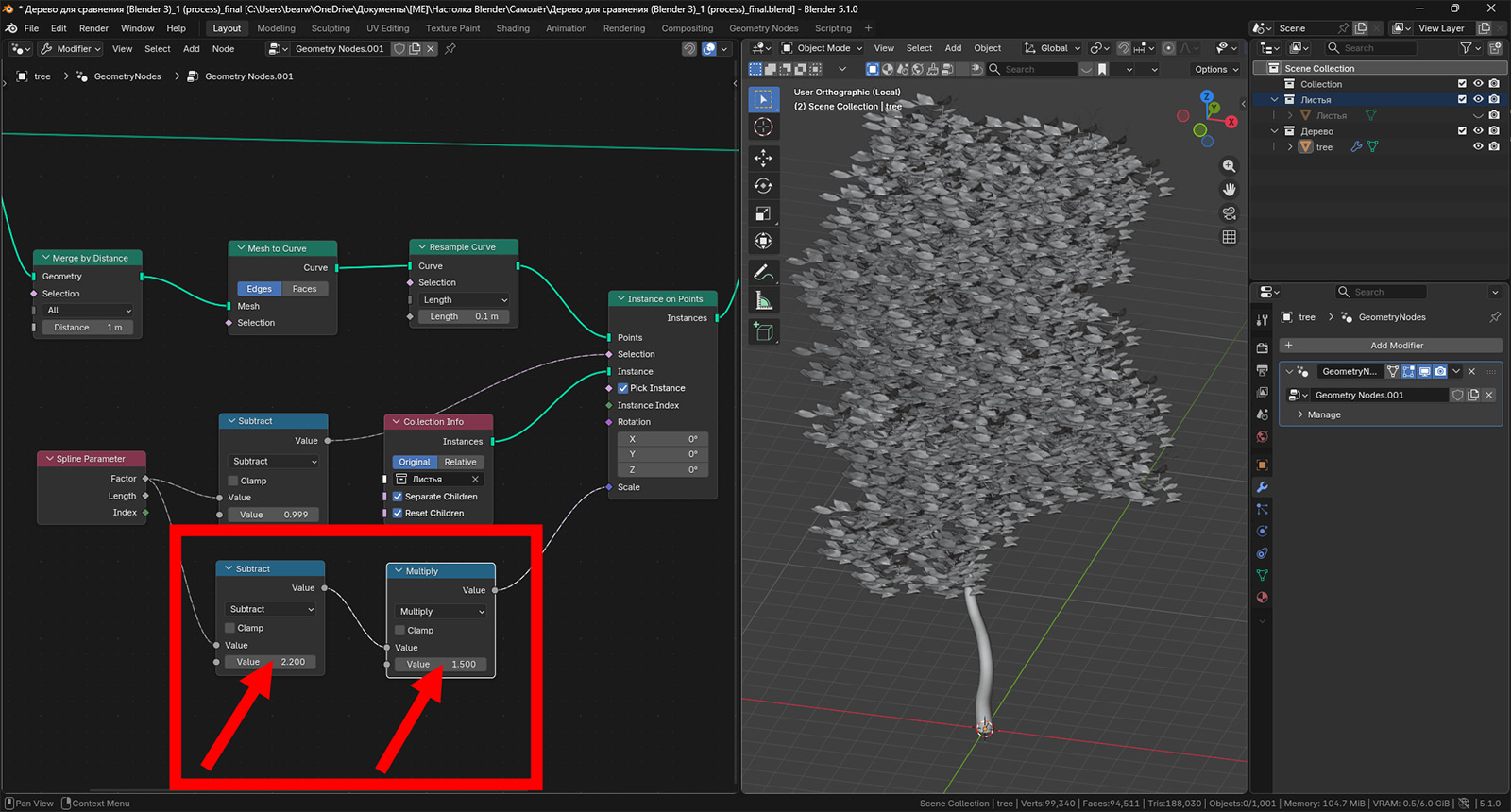
Task: Select Faces mode in Mesh to Curve
Action: (x=304, y=289)
